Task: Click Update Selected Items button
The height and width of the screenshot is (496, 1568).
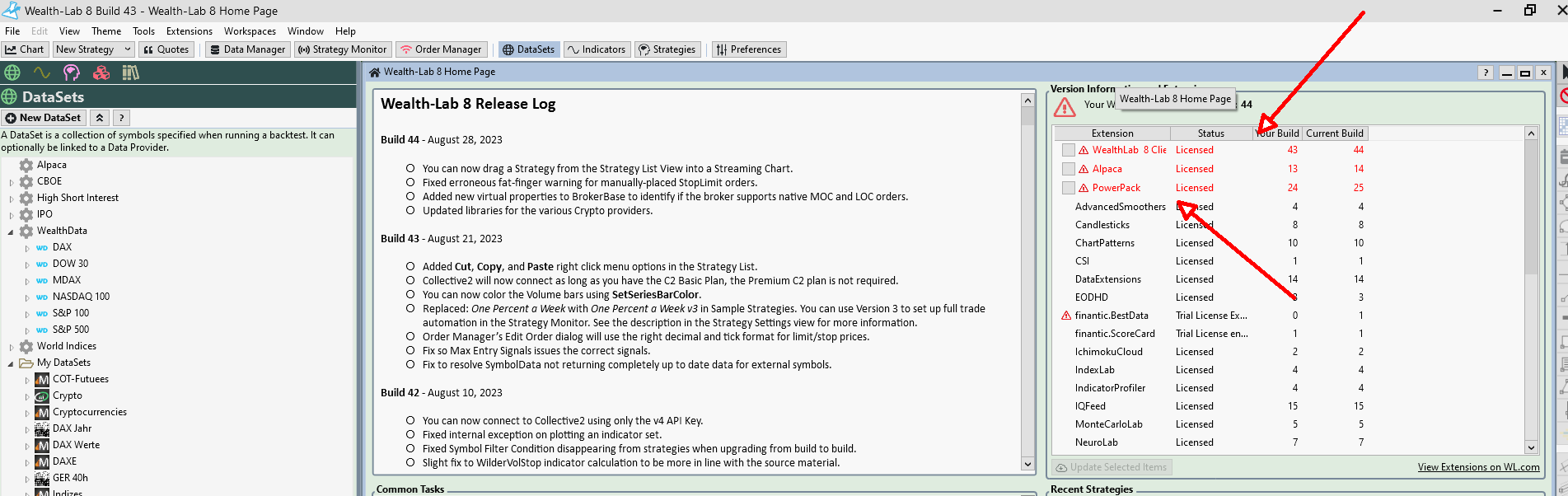Action: click(1112, 467)
